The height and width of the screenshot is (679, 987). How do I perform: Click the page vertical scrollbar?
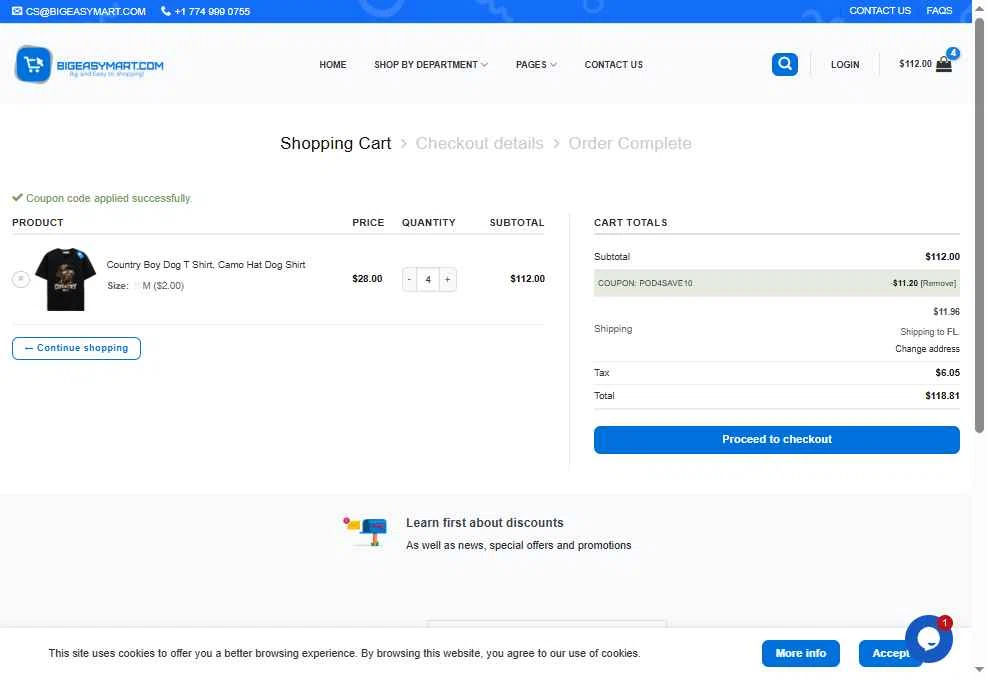coord(979,227)
